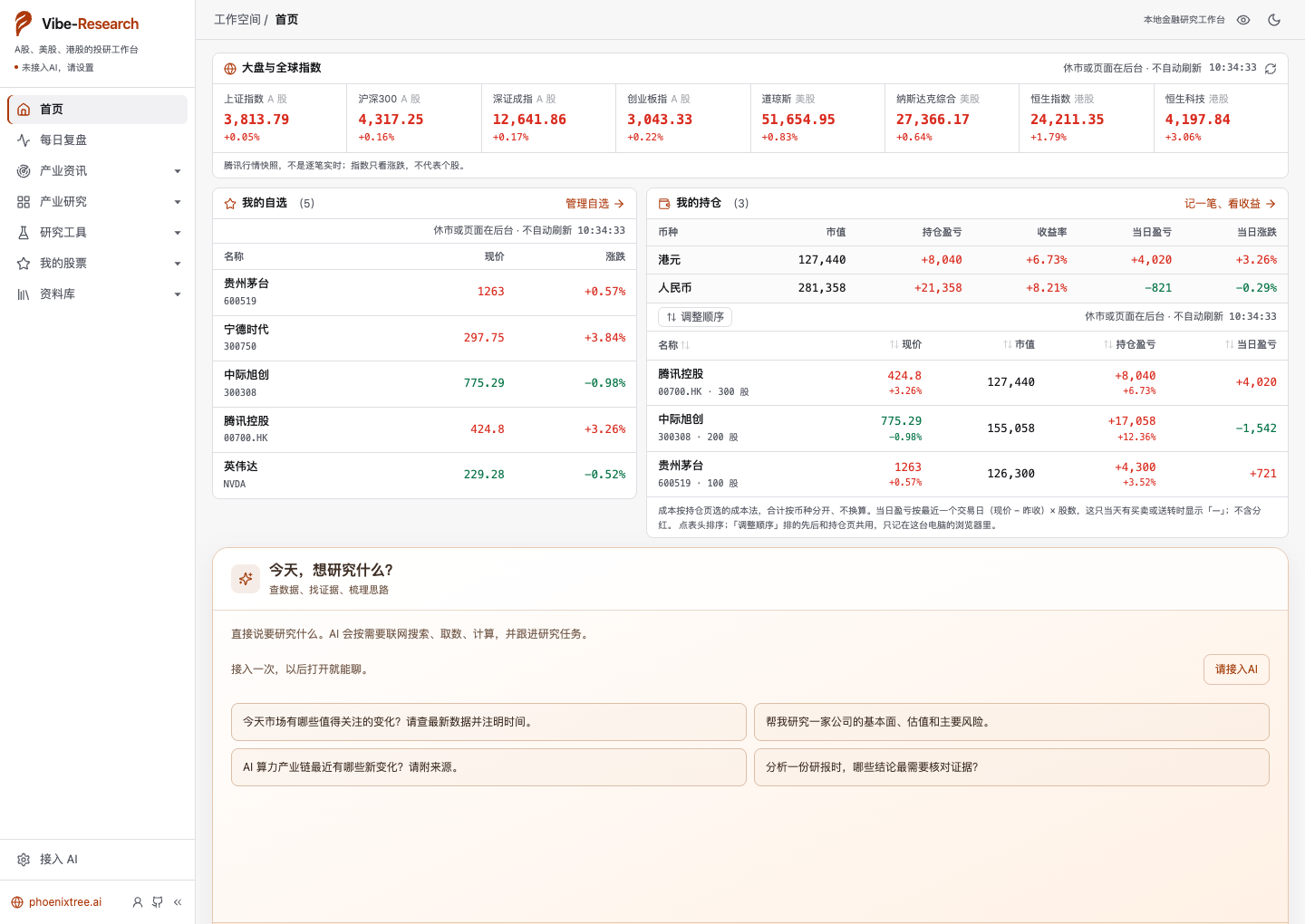Sort holdings by 当日盈亏 column header
The image size is (1305, 924).
click(x=1251, y=345)
